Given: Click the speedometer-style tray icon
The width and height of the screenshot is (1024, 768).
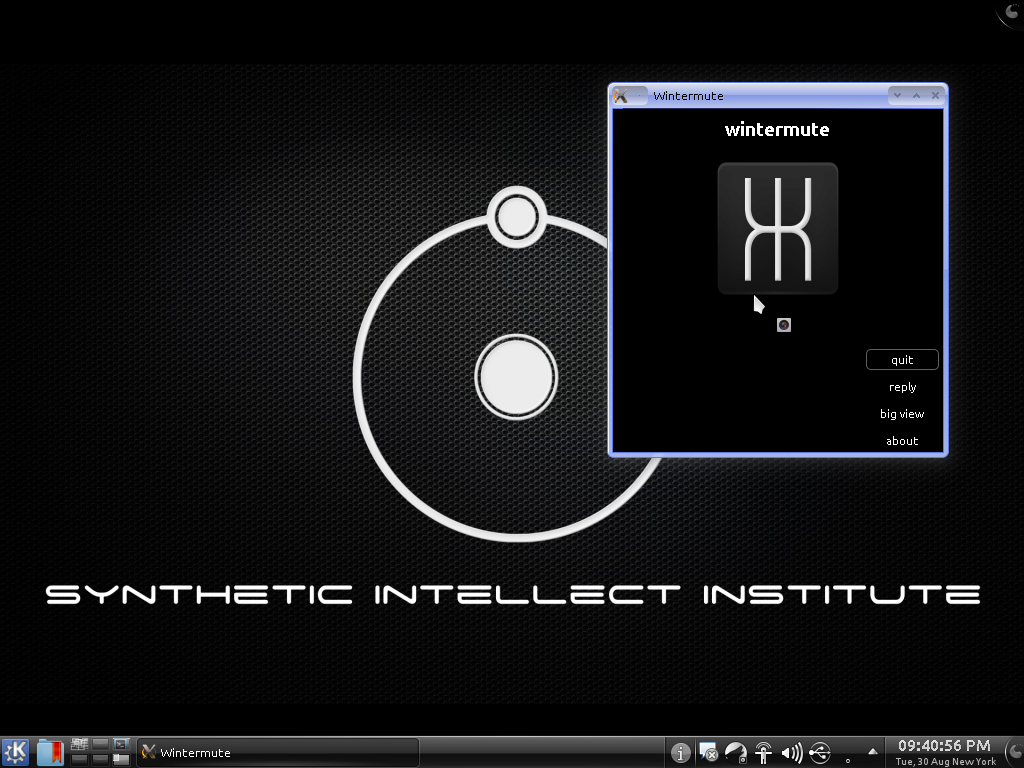Looking at the screenshot, I should point(736,753).
